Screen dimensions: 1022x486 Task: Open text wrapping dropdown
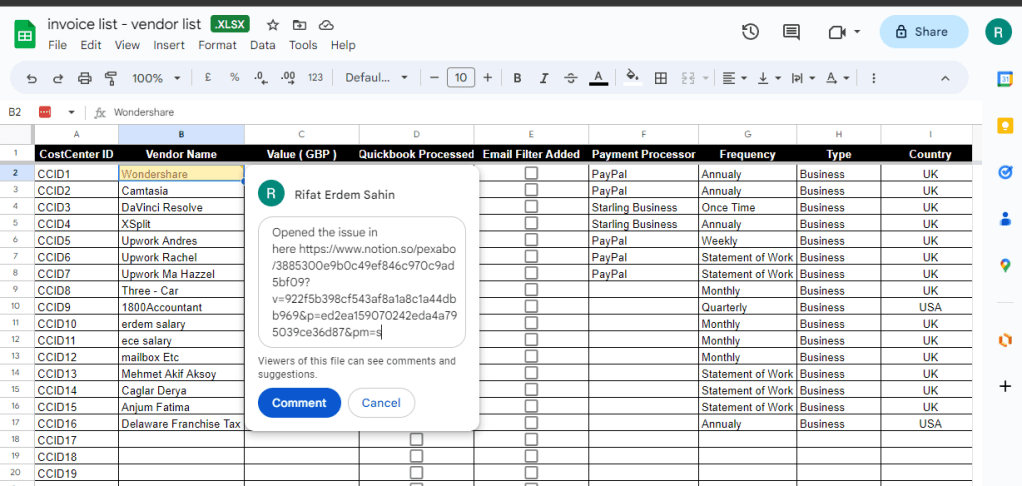point(803,78)
